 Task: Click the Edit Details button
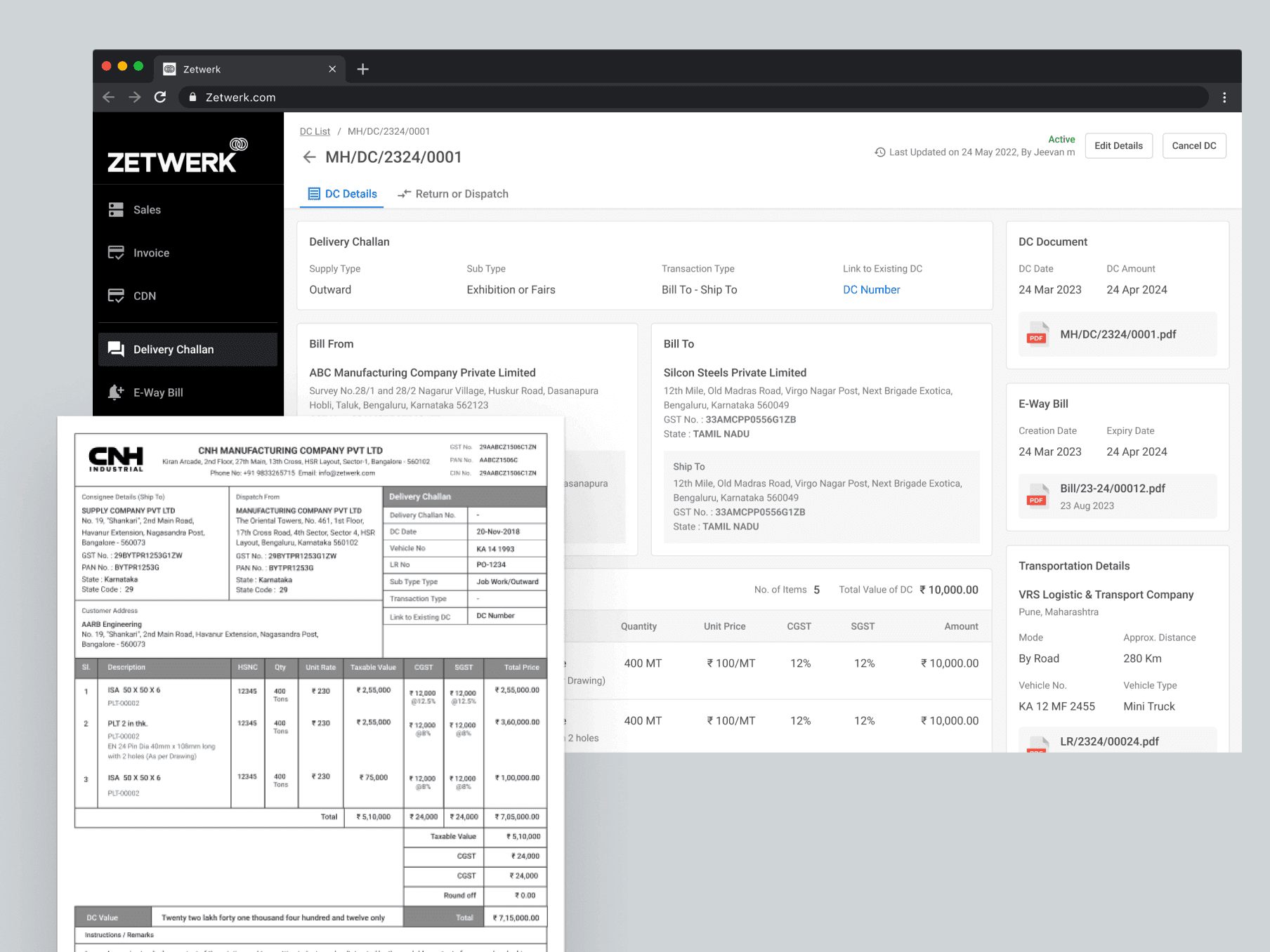coord(1118,146)
